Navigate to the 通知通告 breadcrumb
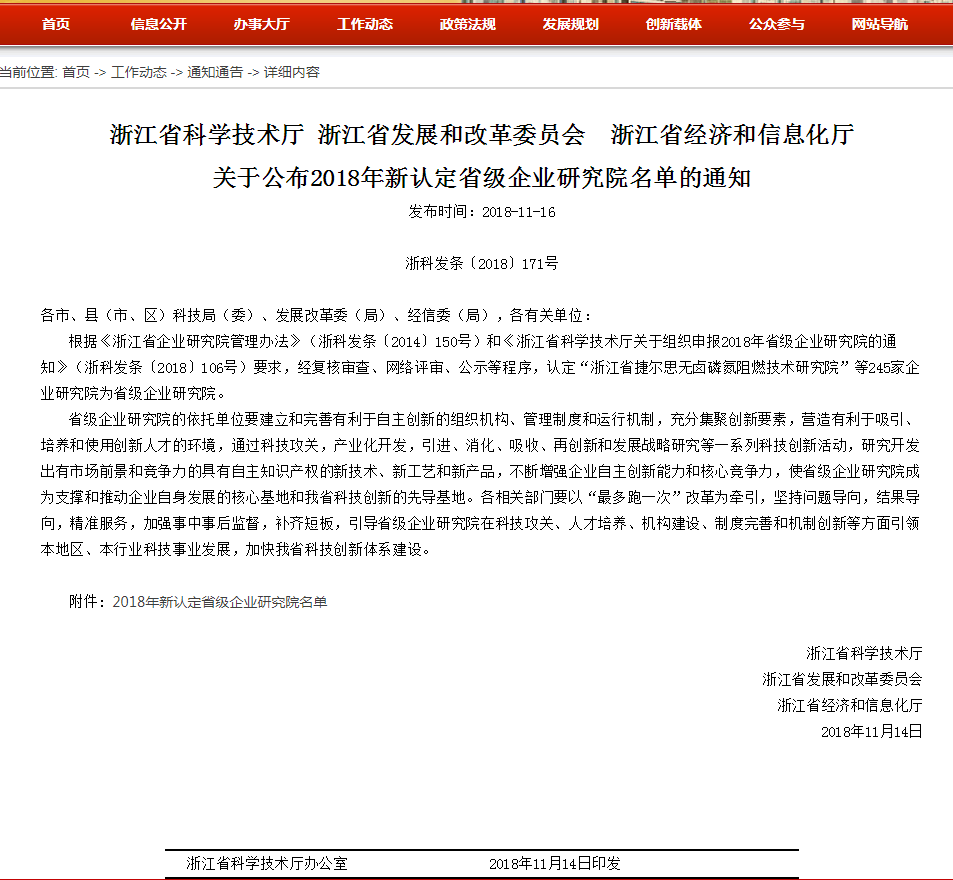 (214, 72)
